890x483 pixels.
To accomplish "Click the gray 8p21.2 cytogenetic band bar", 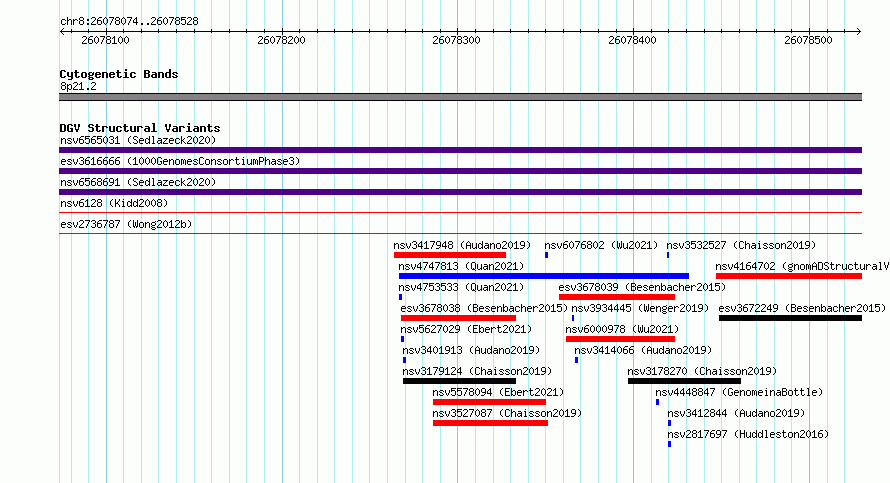I will point(460,97).
